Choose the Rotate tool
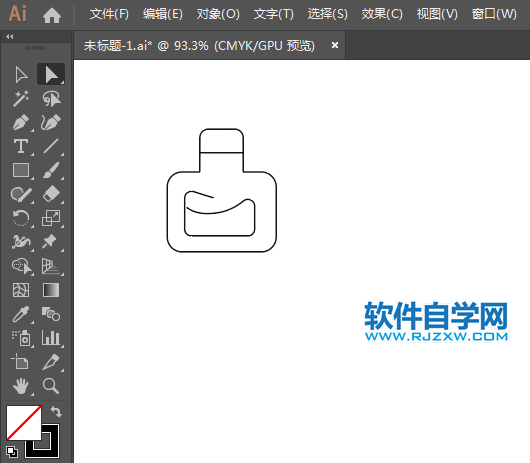This screenshot has height=463, width=530. click(x=21, y=218)
